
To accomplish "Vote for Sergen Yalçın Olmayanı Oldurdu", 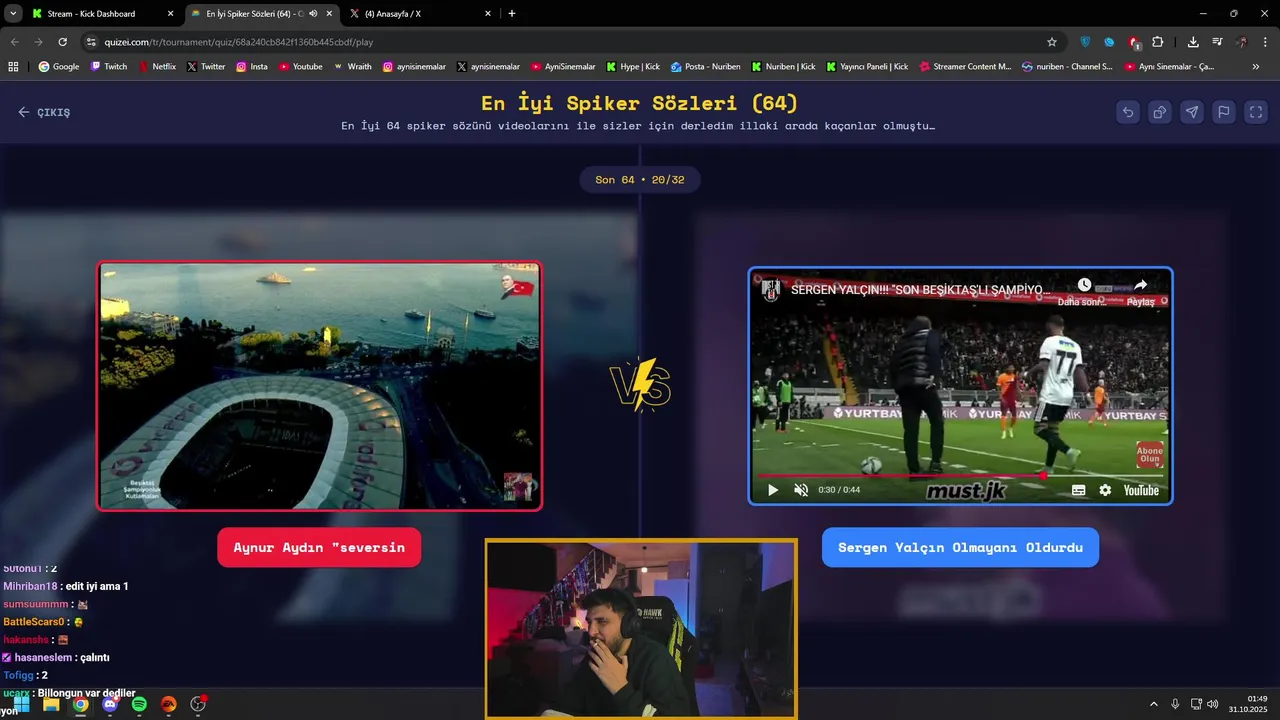I will (x=960, y=548).
